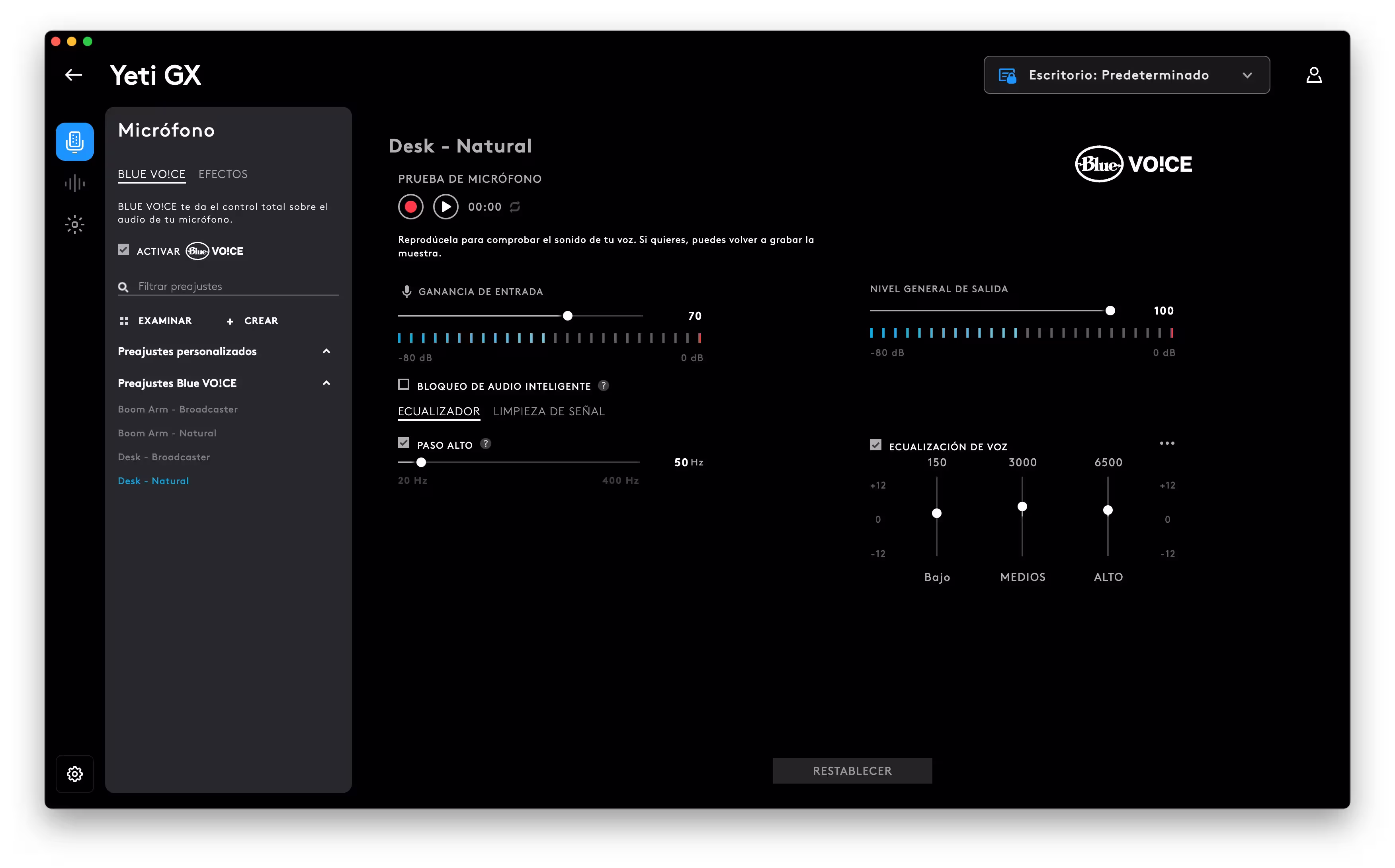Viewport: 1395px width, 868px height.
Task: Click the 50 Hz high-pass value
Action: point(689,462)
